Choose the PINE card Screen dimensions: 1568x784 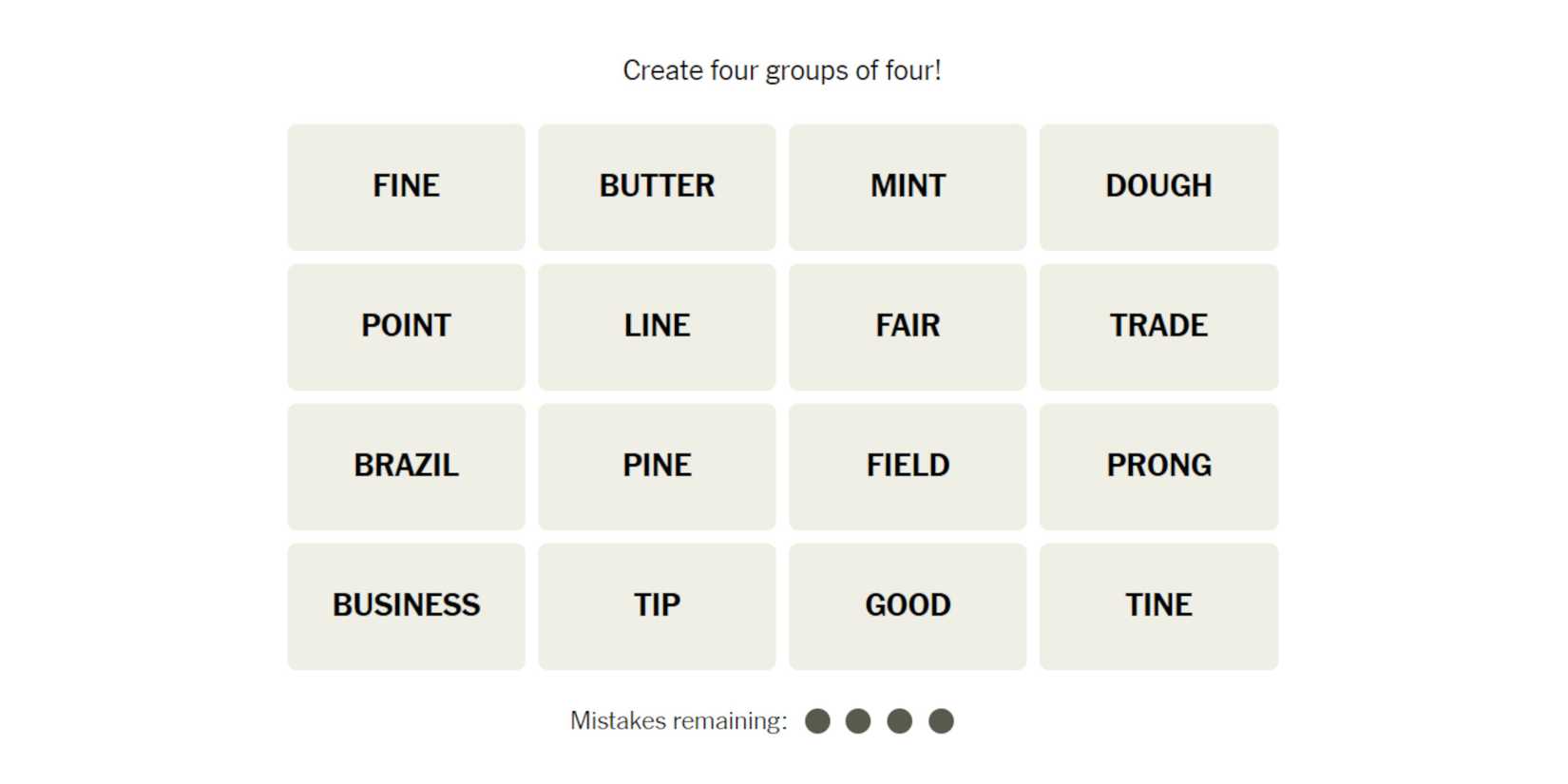657,466
